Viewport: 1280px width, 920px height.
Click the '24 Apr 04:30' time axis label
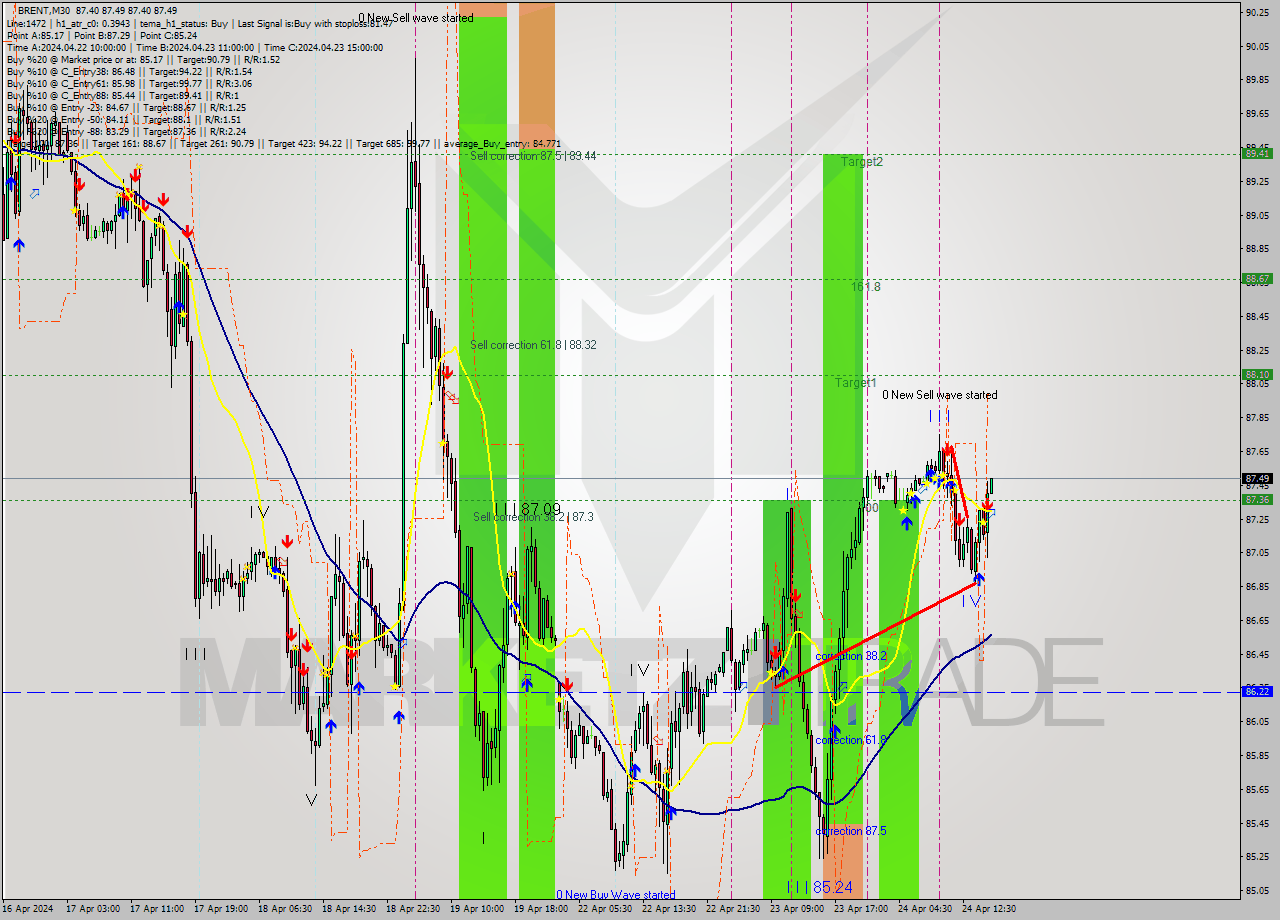(925, 909)
